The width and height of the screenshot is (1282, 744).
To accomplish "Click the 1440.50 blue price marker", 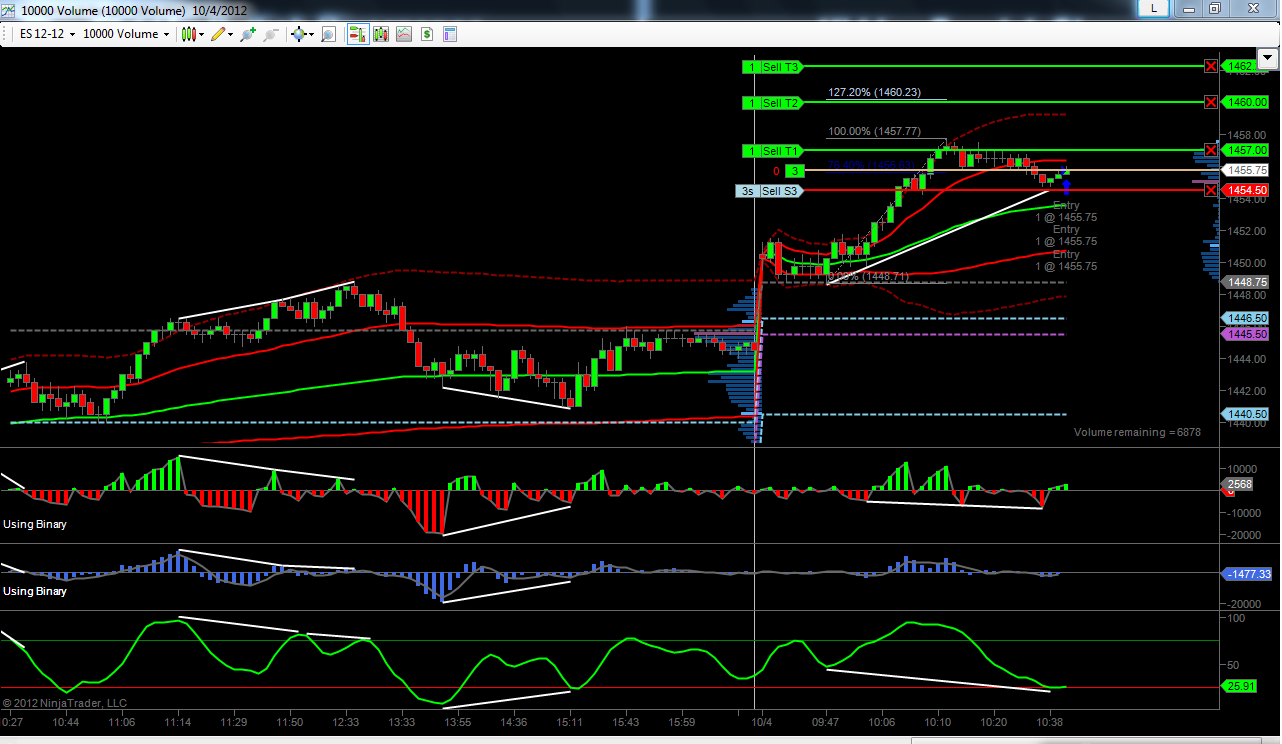I will [1247, 414].
